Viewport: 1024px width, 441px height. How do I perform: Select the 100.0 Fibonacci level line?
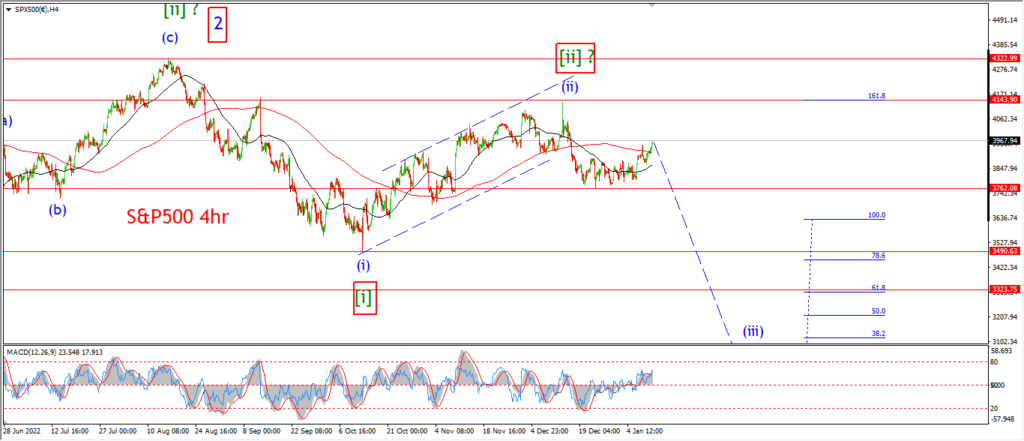click(x=844, y=219)
